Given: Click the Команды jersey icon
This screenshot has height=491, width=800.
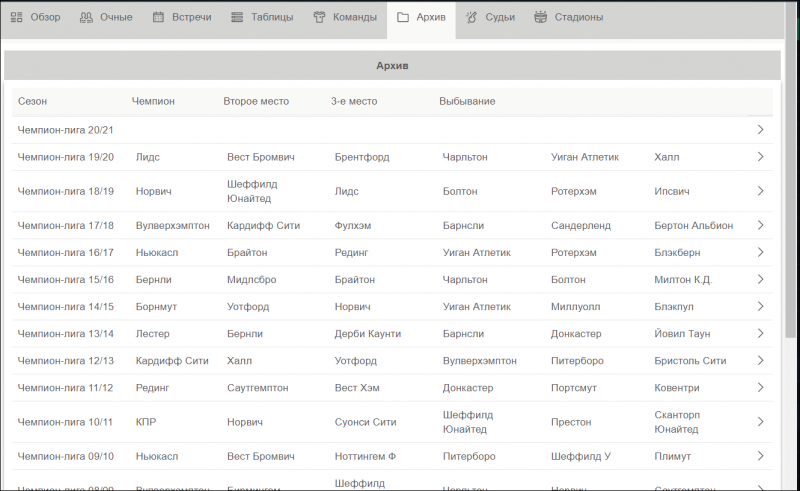Looking at the screenshot, I should (x=319, y=17).
